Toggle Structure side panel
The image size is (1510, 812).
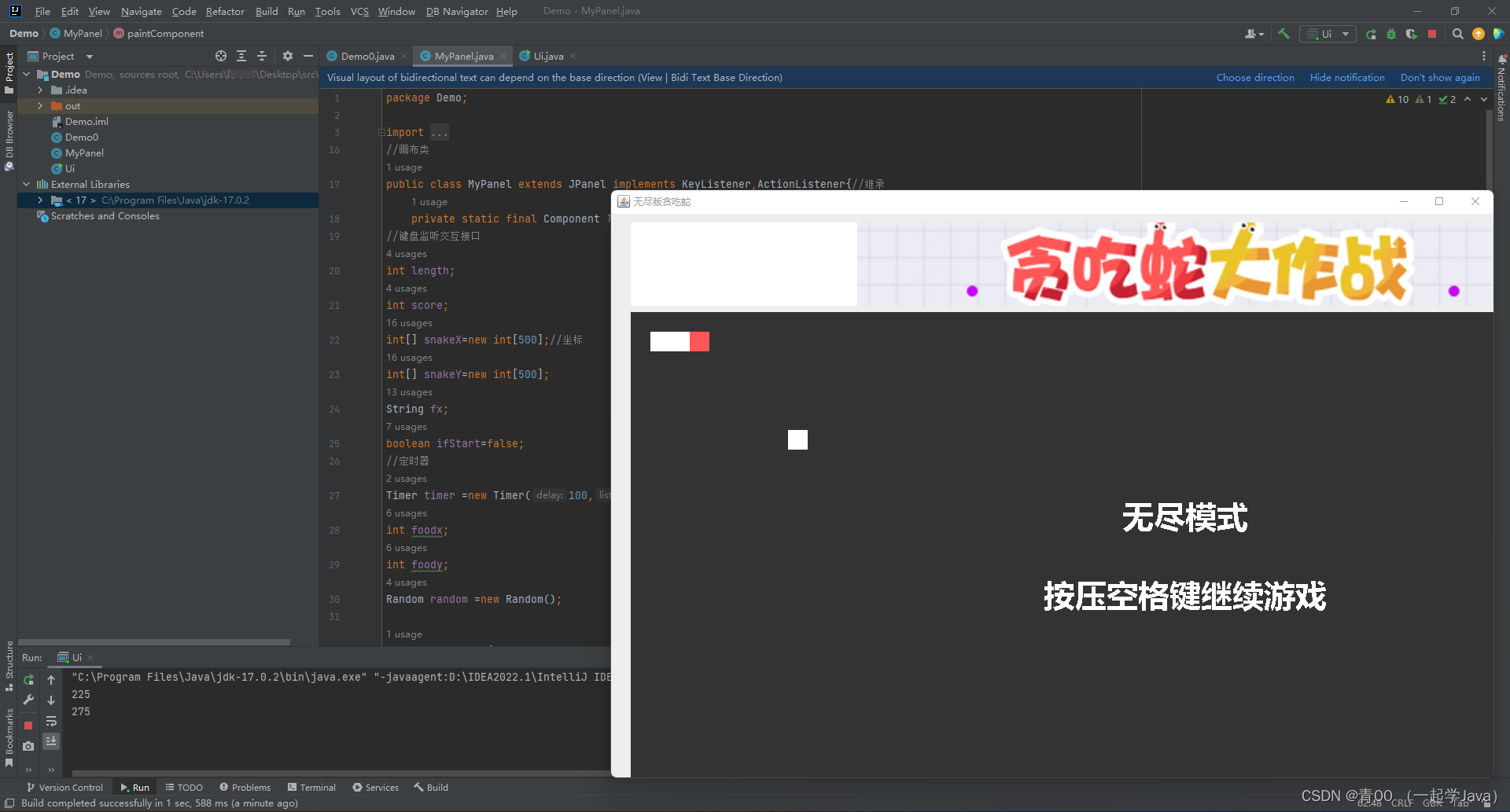coord(9,667)
